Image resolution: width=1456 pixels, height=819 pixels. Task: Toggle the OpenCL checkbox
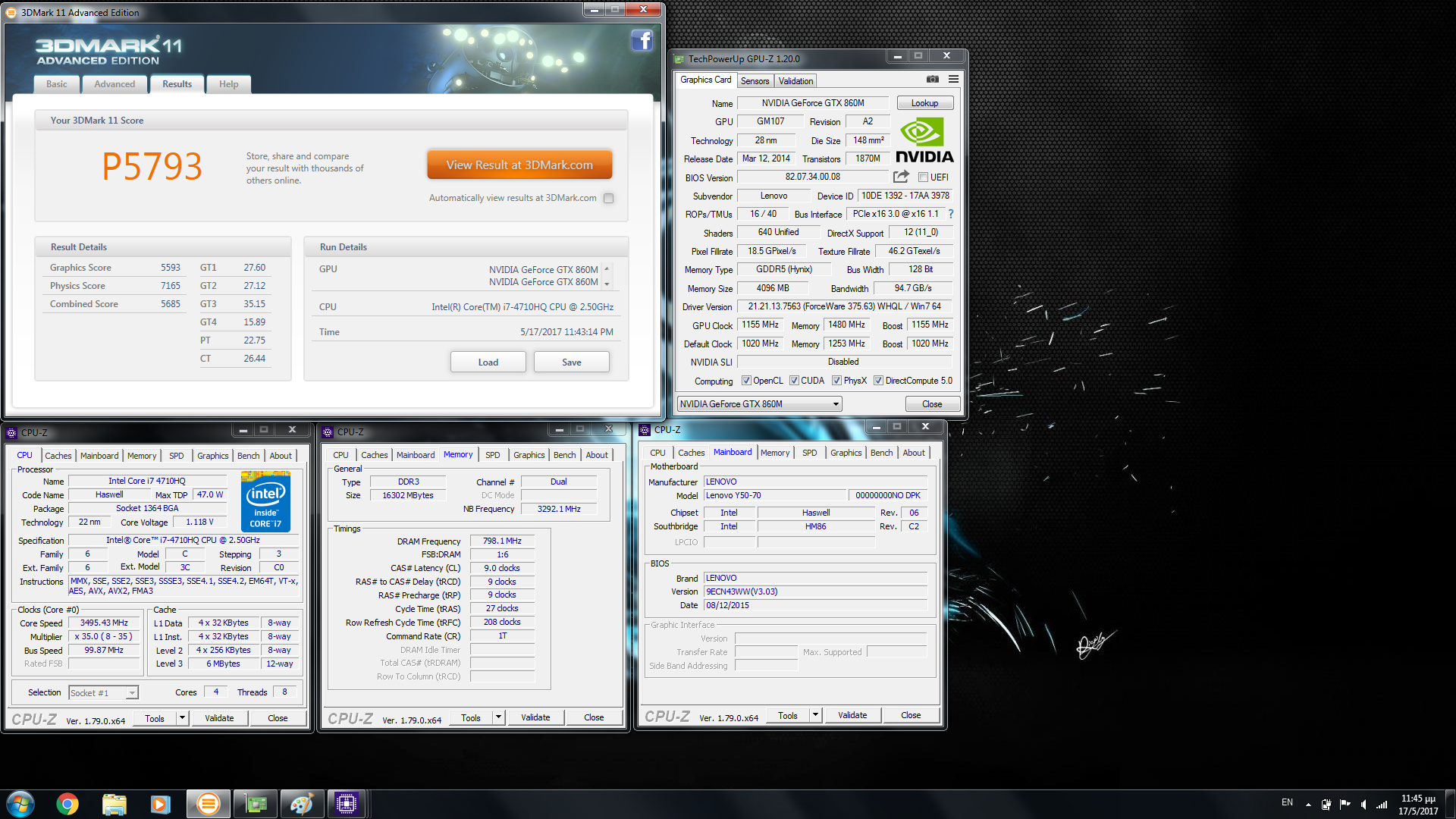(x=746, y=381)
